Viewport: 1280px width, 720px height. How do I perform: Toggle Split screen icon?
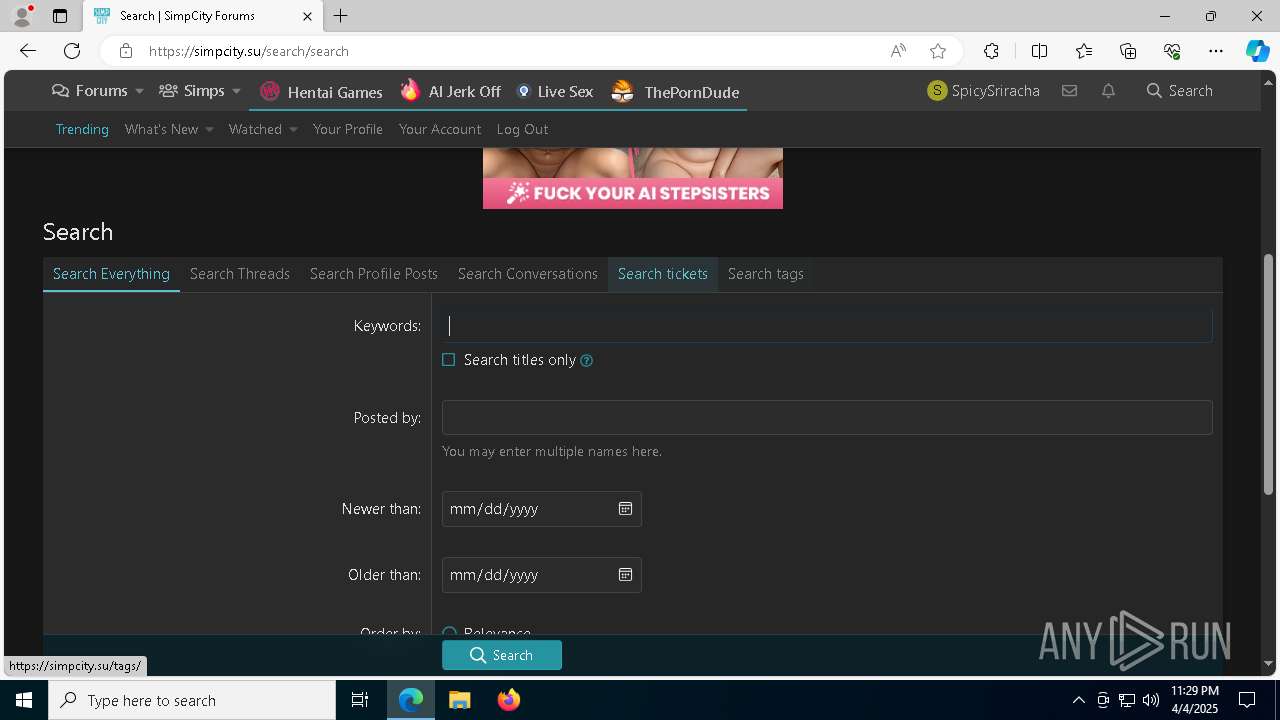tap(1039, 51)
